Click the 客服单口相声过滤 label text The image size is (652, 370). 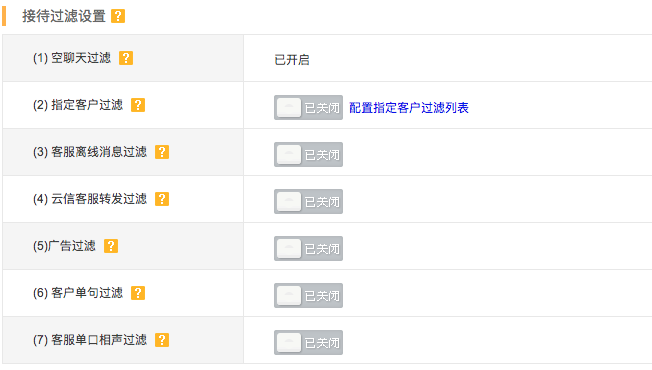(x=90, y=340)
